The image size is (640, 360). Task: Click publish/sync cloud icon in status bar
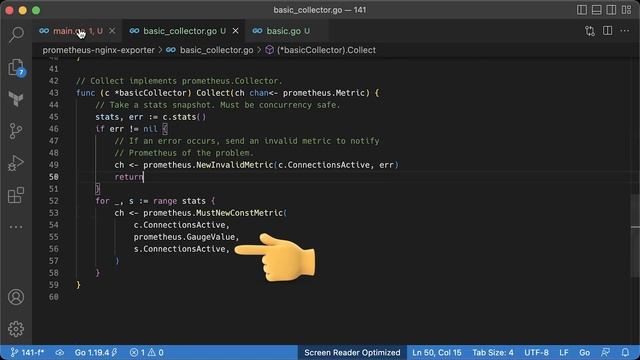point(60,353)
